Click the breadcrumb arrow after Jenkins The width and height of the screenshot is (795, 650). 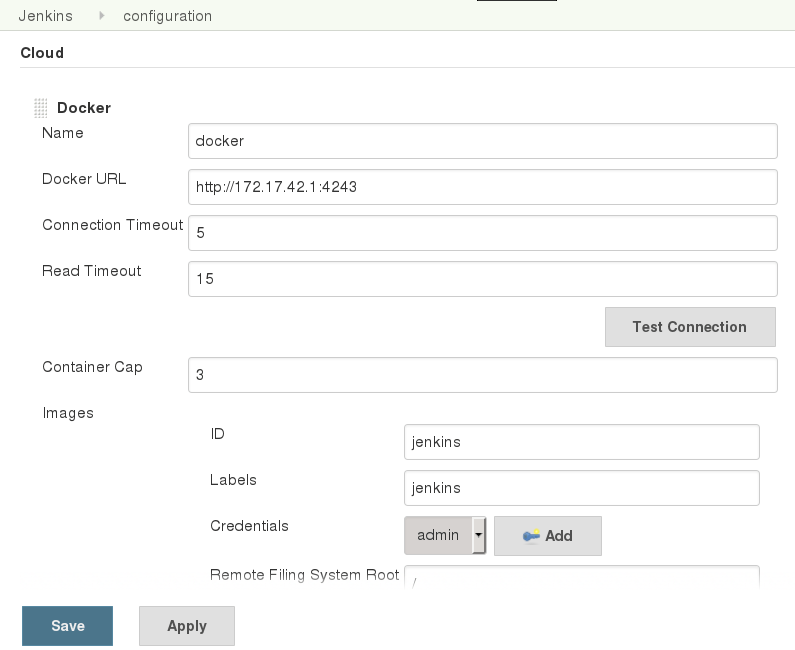[102, 16]
